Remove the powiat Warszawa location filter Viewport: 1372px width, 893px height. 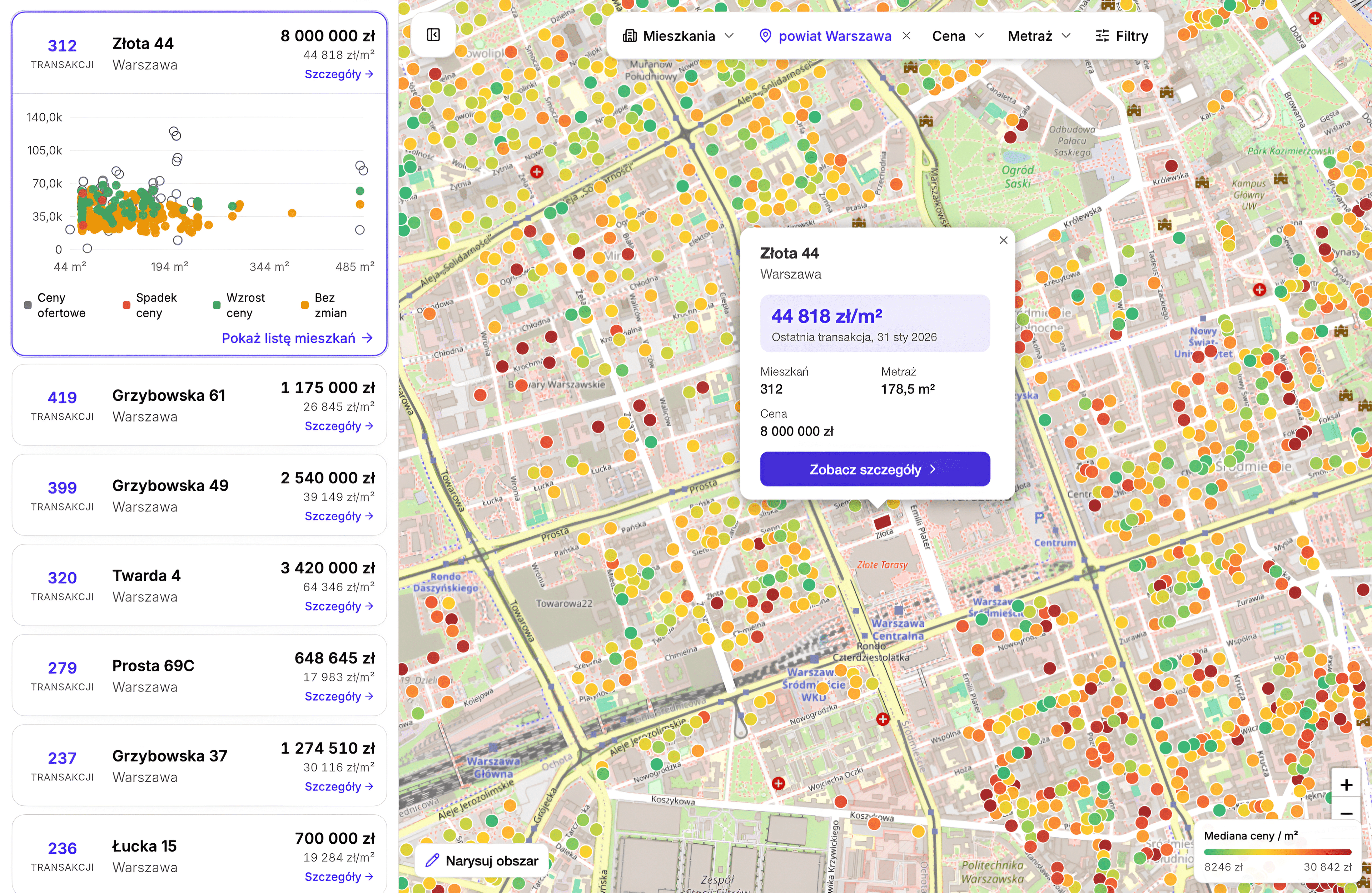(x=906, y=36)
